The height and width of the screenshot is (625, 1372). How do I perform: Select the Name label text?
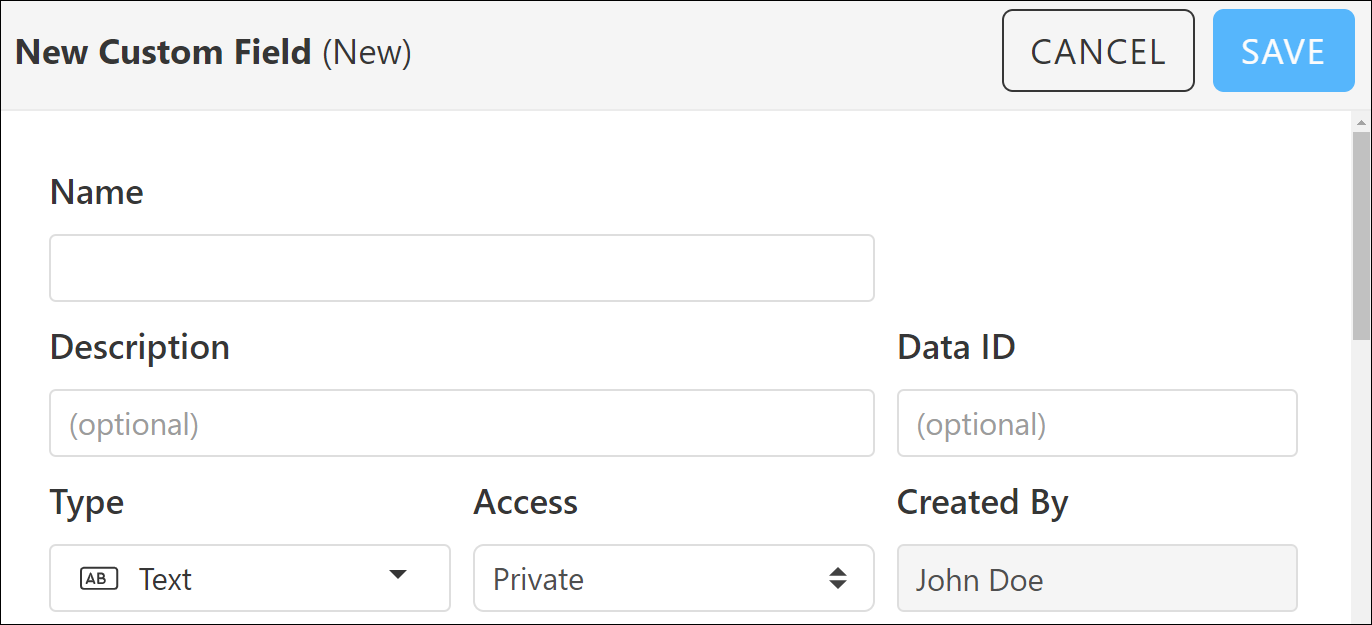(x=96, y=192)
